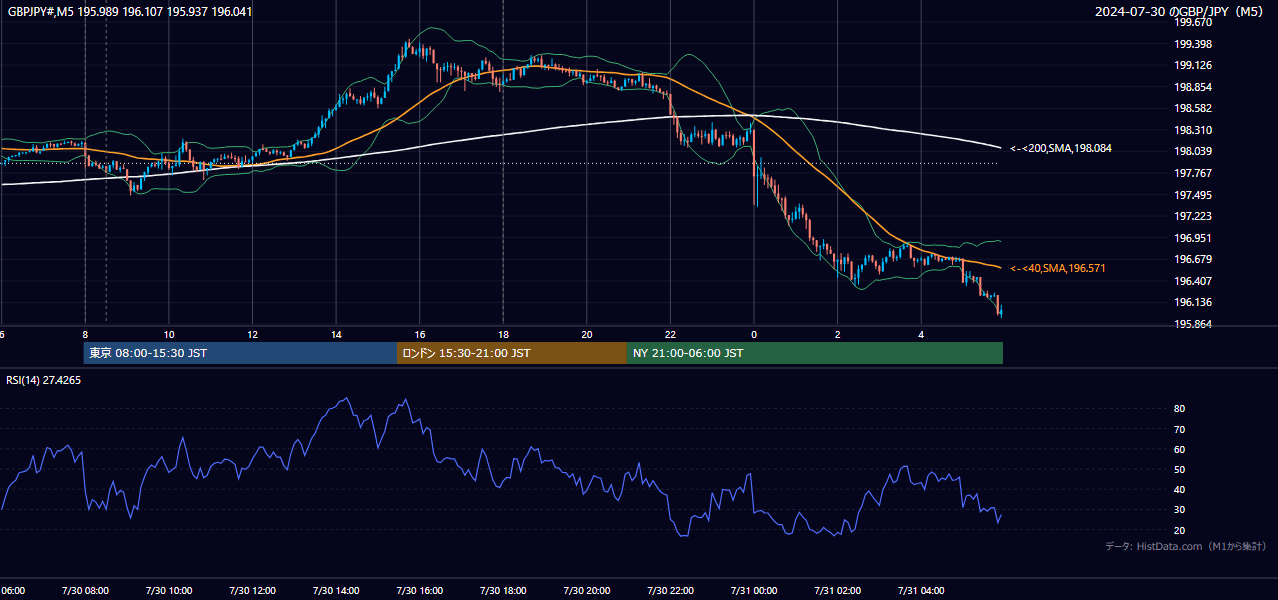Click the RSI axis level 70
The width and height of the screenshot is (1278, 600).
[1179, 429]
